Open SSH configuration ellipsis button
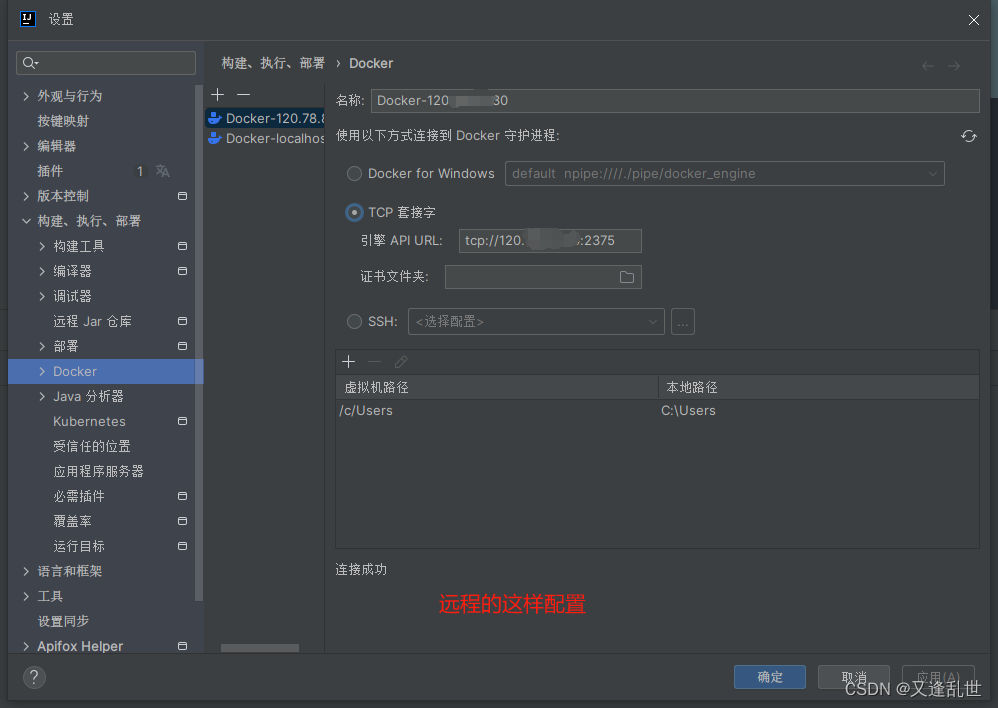 (x=682, y=322)
